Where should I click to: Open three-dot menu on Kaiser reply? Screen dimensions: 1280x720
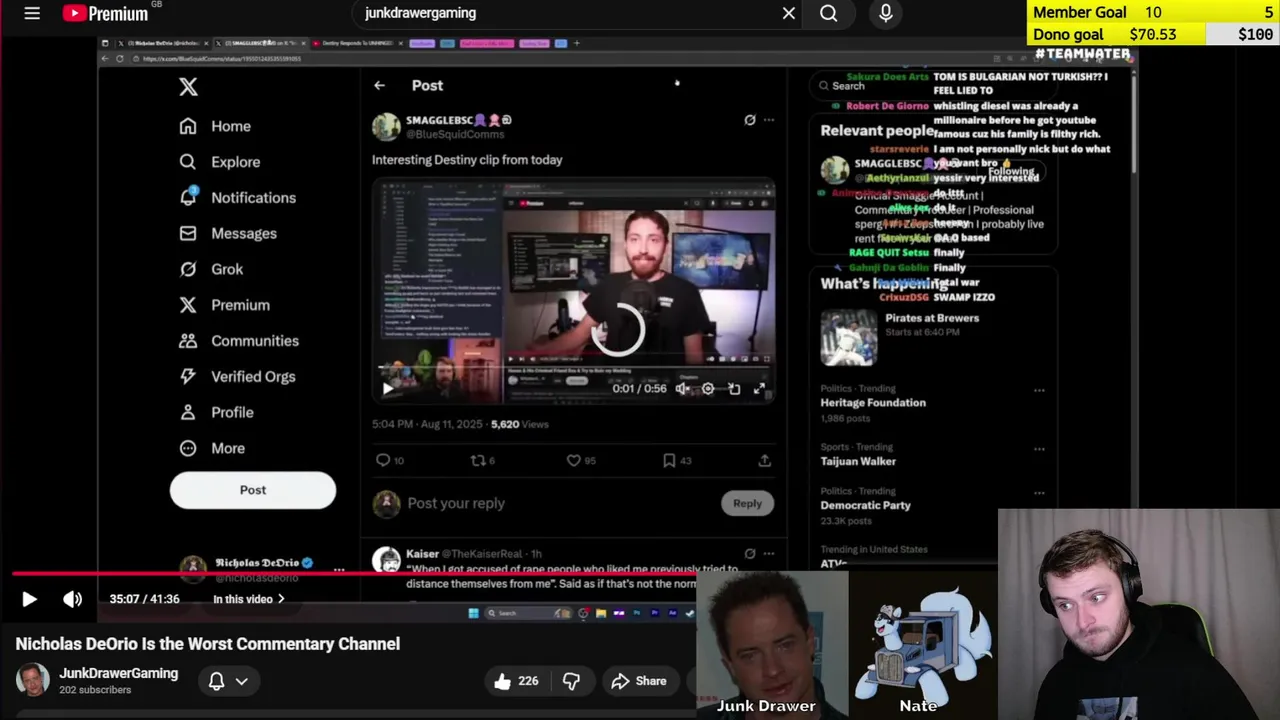point(769,553)
